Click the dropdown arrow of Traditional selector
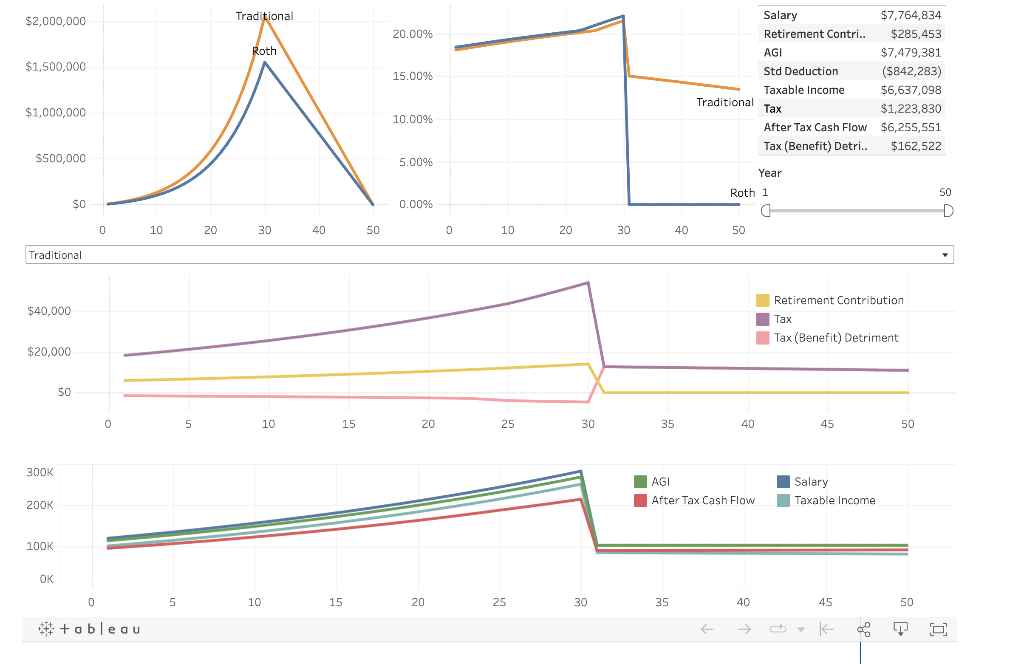Screen dimensions: 1024x664 (x=944, y=255)
